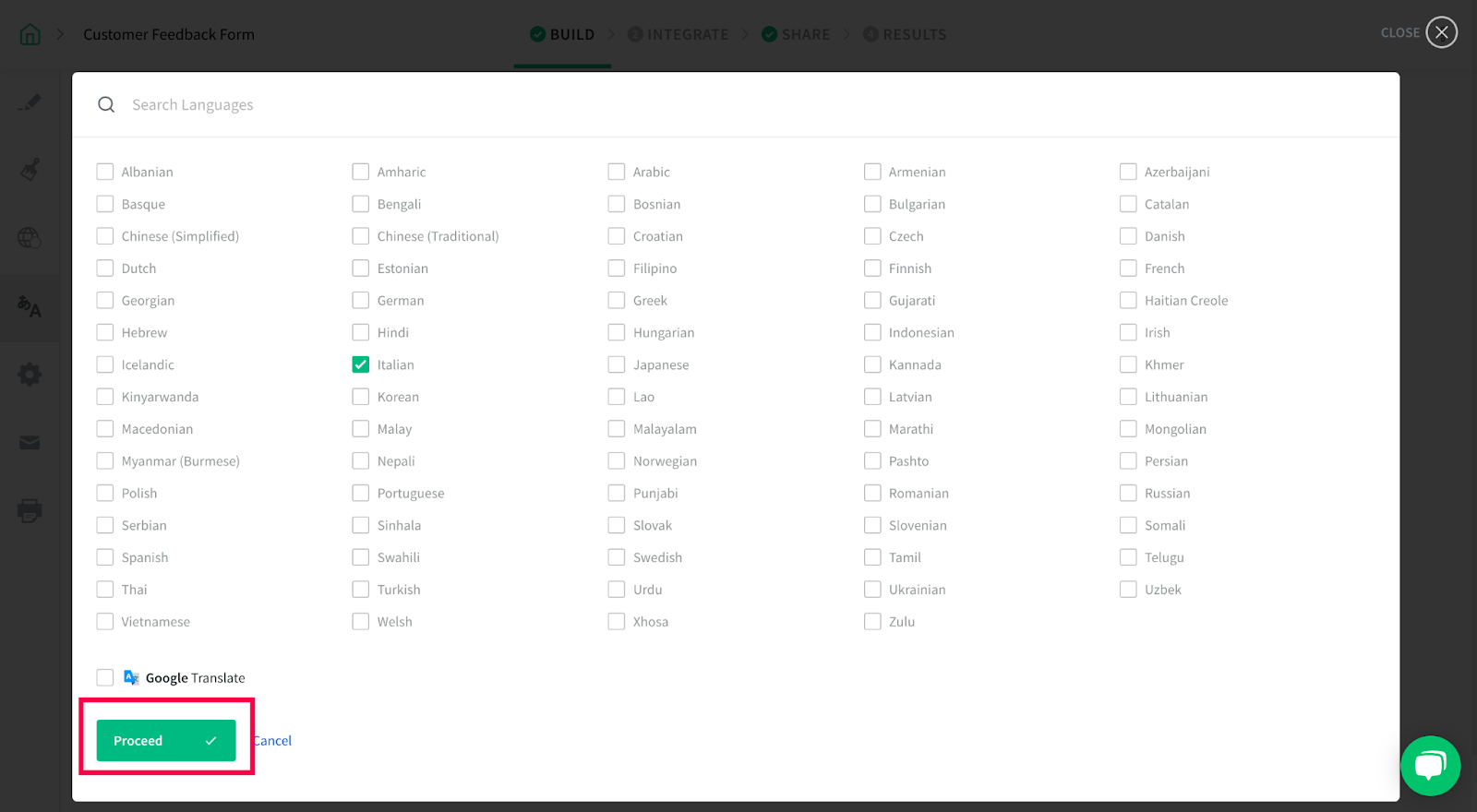
Task: Open the printer sidebar icon
Action: (30, 510)
